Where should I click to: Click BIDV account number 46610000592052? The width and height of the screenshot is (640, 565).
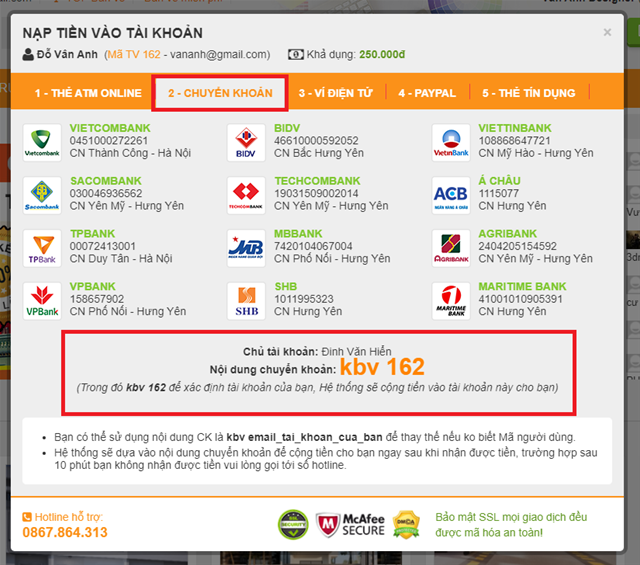tap(316, 141)
